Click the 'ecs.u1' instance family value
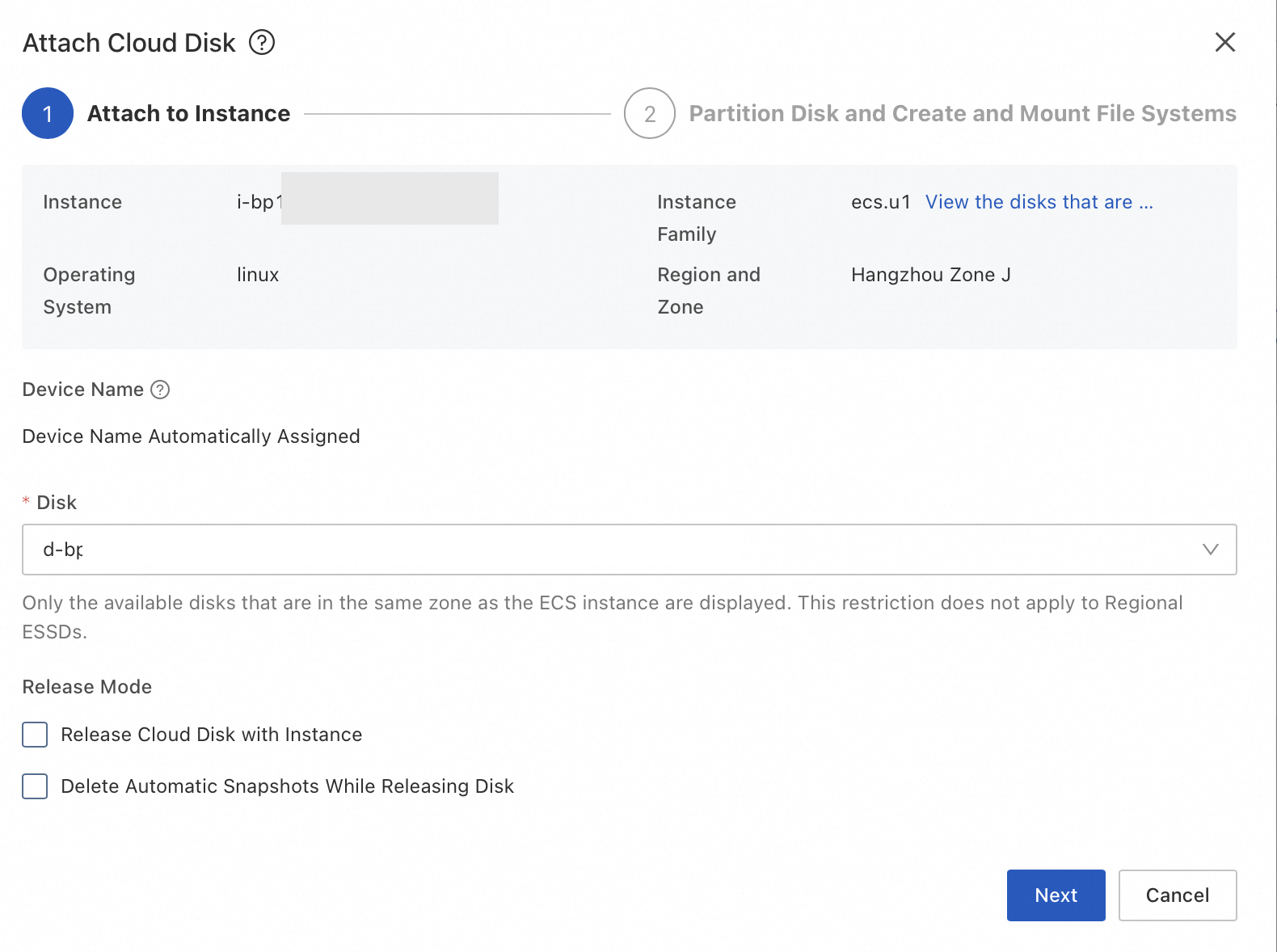Image resolution: width=1277 pixels, height=952 pixels. coord(881,202)
